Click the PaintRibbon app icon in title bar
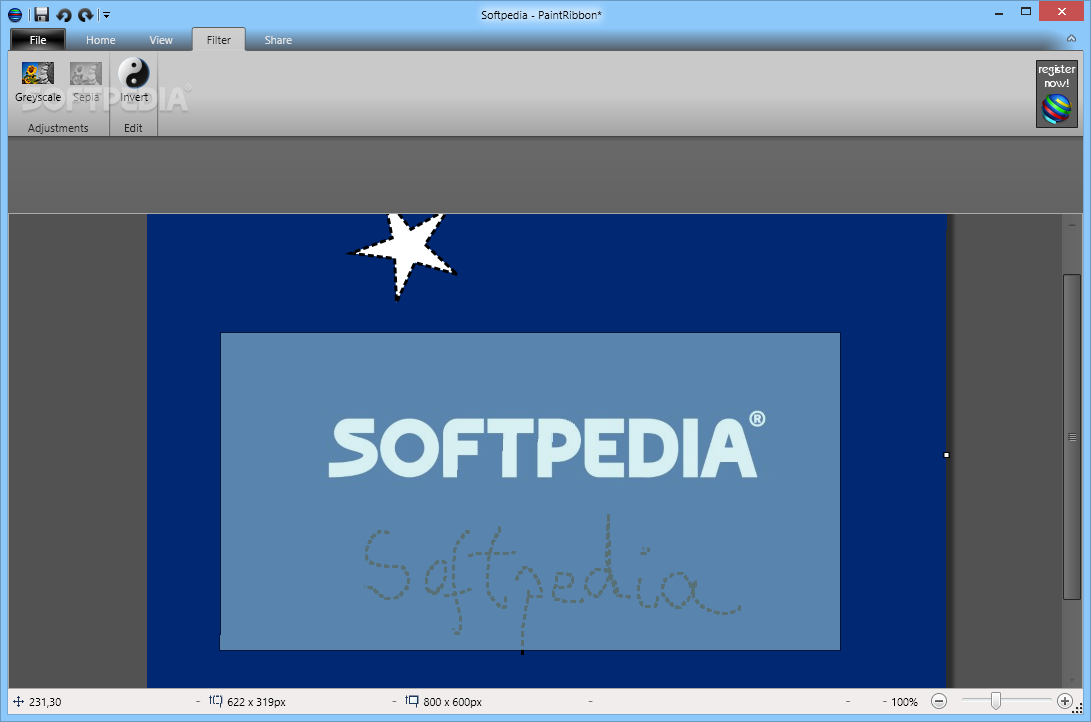 15,14
